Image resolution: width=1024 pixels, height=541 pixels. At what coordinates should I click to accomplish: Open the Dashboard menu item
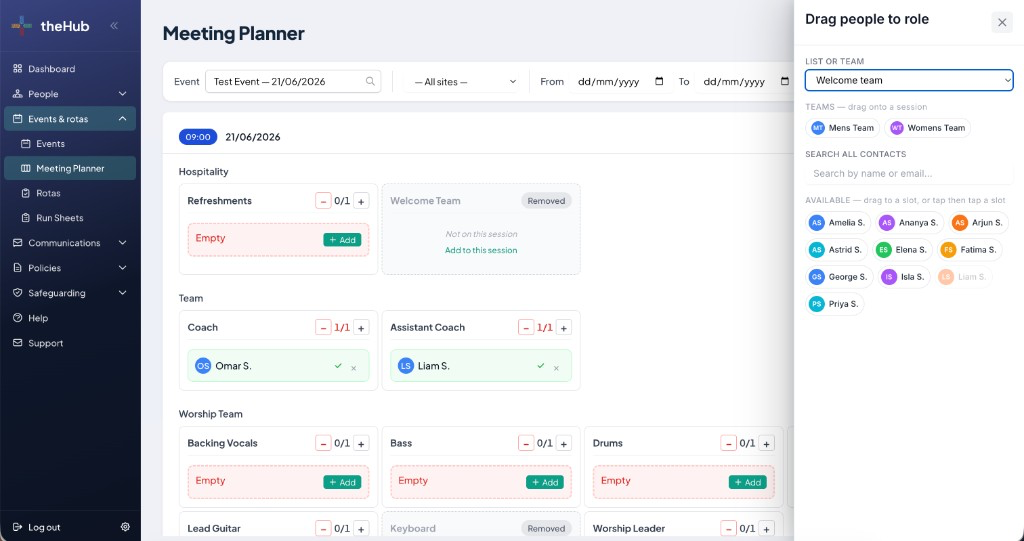[70, 69]
